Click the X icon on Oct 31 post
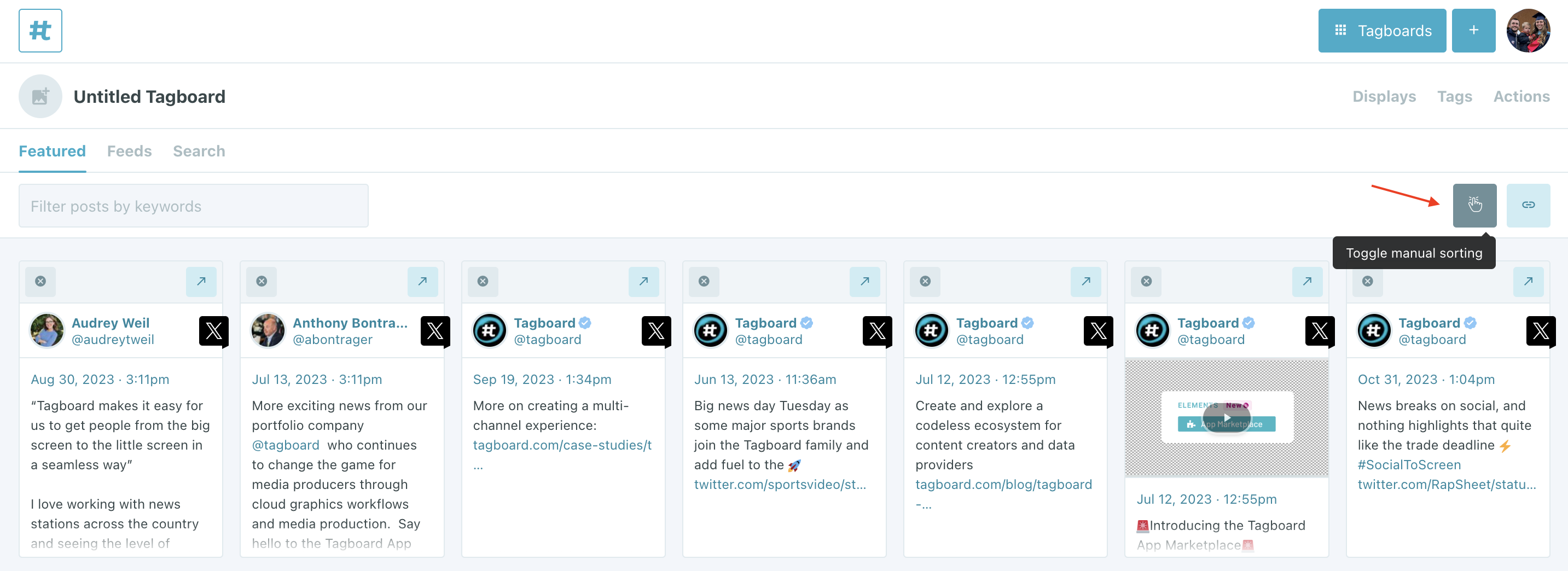 point(1541,331)
